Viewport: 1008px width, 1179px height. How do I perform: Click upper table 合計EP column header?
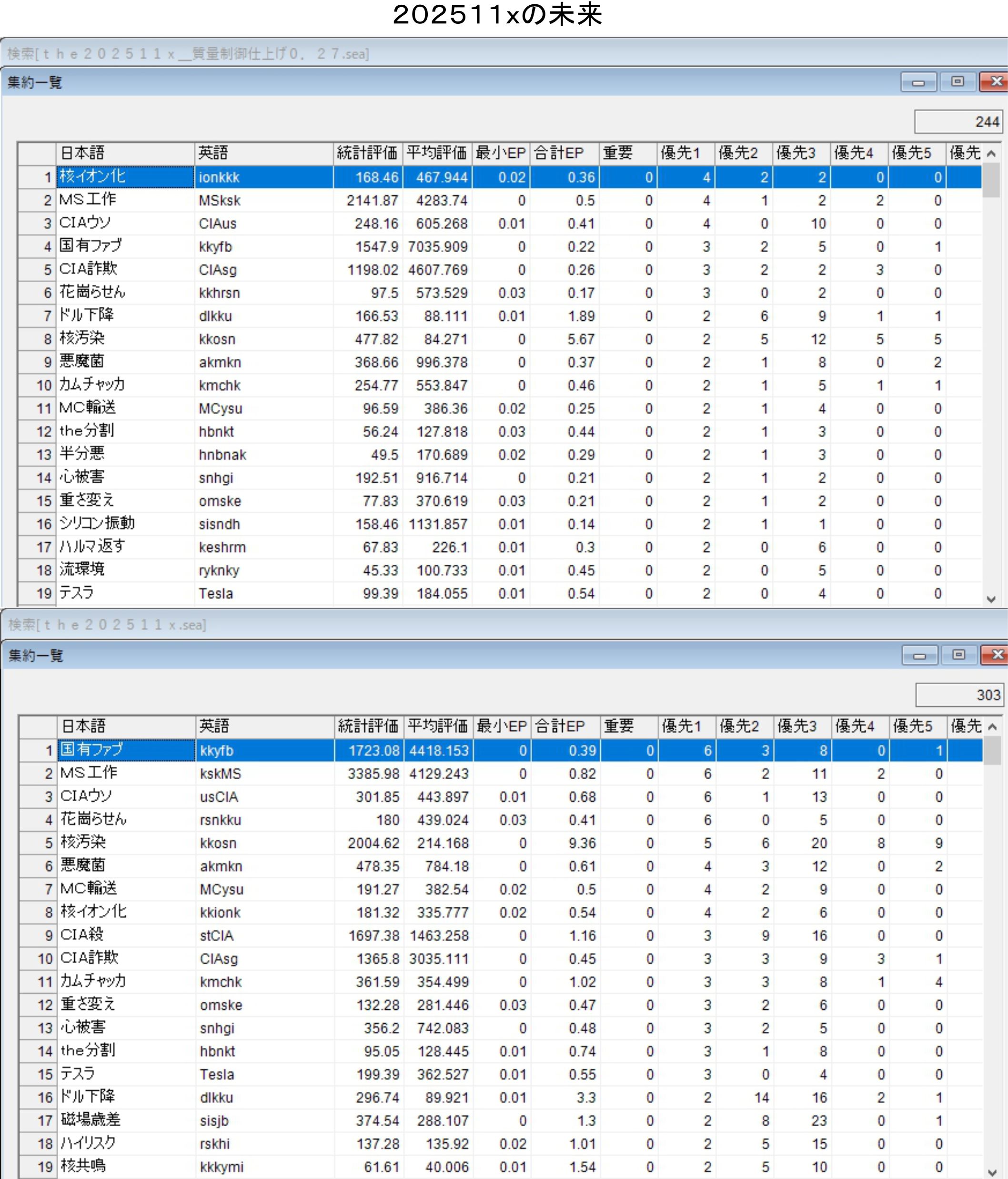tap(565, 153)
